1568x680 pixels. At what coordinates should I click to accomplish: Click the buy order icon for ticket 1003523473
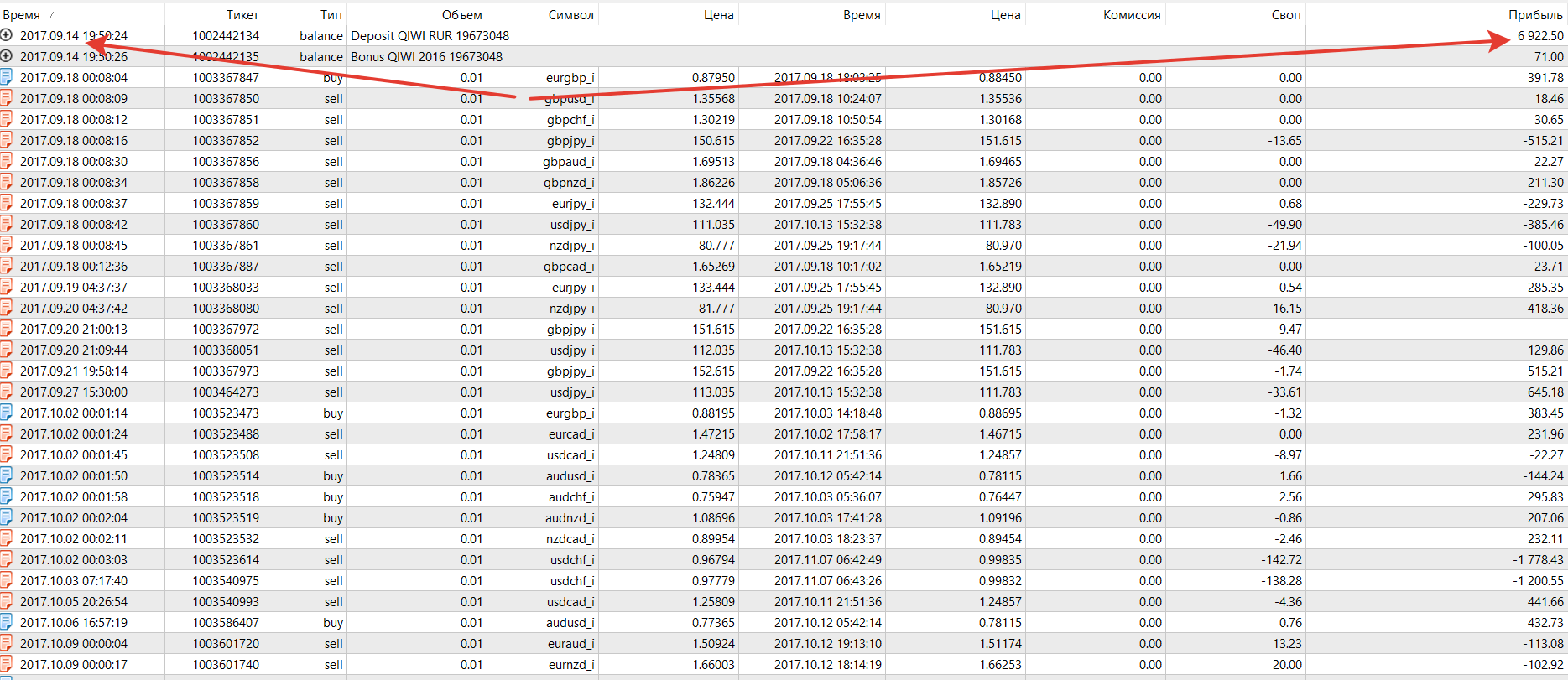[6, 413]
